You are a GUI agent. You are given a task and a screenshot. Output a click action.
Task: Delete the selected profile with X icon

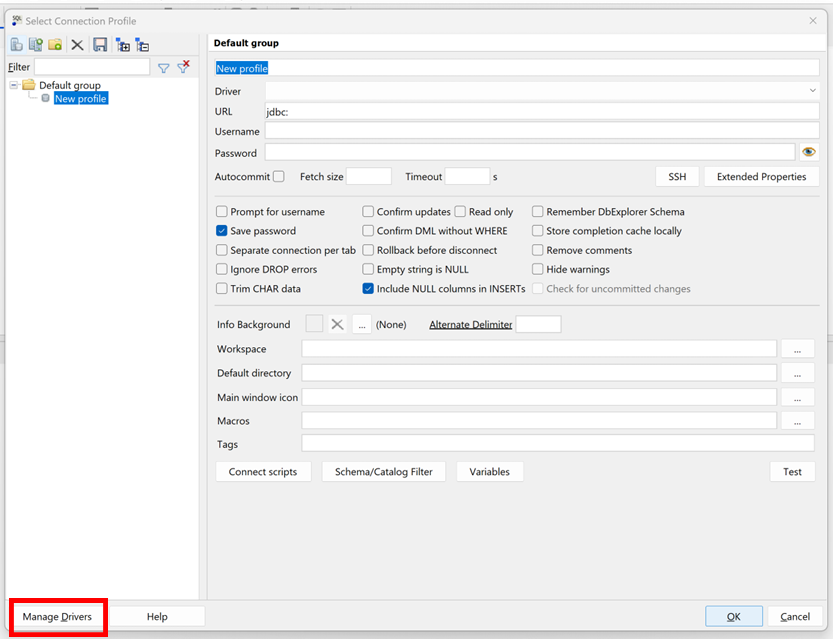point(78,45)
